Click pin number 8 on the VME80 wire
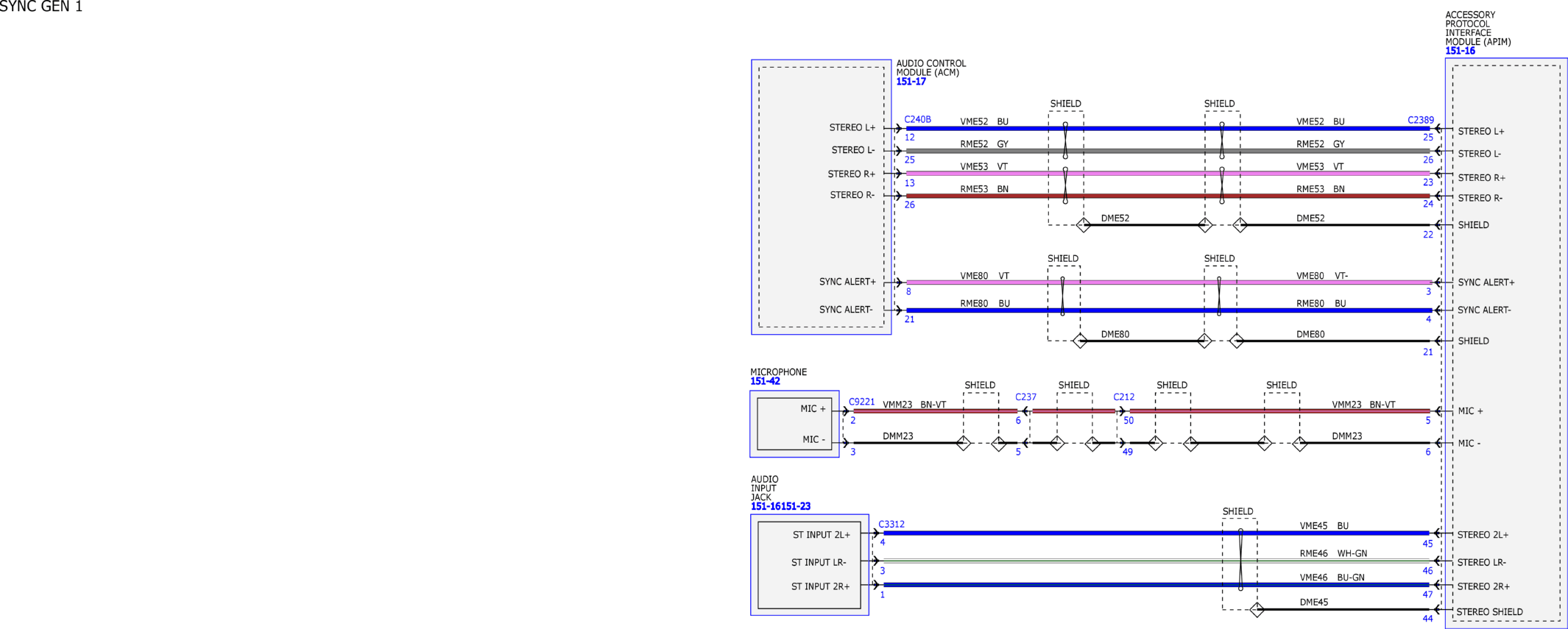1568x629 pixels. [908, 291]
